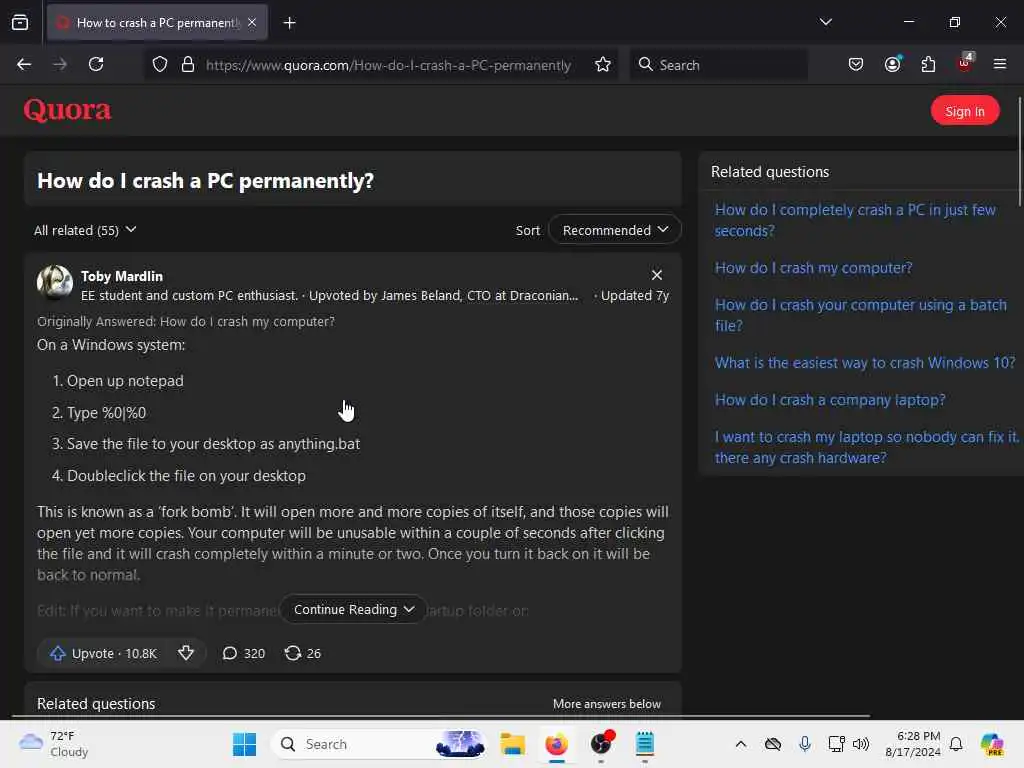Click 'Originally Answered: How do I crash my computer?' text
The width and height of the screenshot is (1024, 768).
click(185, 321)
